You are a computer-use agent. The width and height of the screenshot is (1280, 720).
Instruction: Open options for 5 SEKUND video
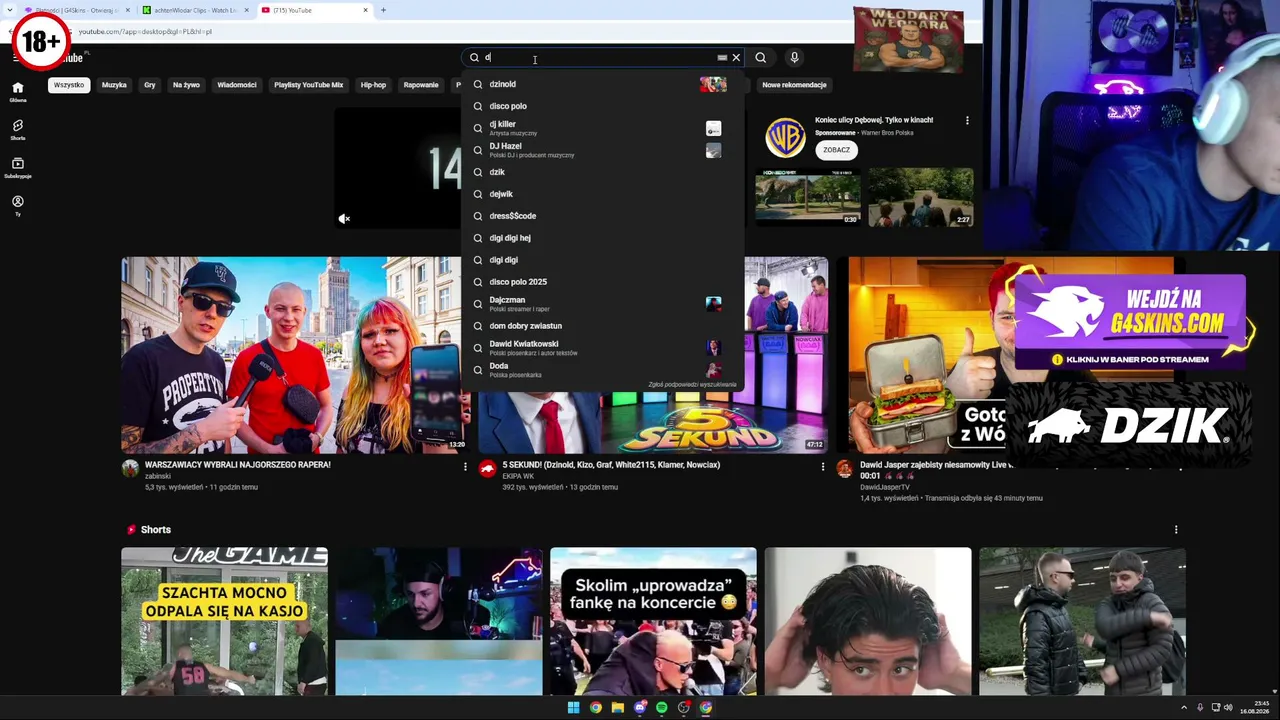823,466
